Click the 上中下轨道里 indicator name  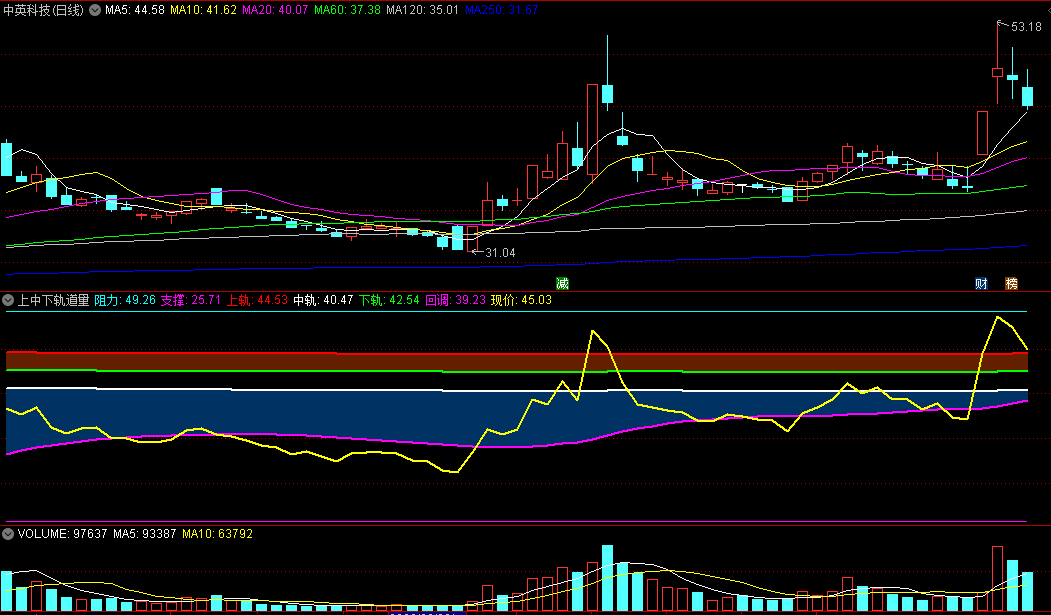coord(53,300)
